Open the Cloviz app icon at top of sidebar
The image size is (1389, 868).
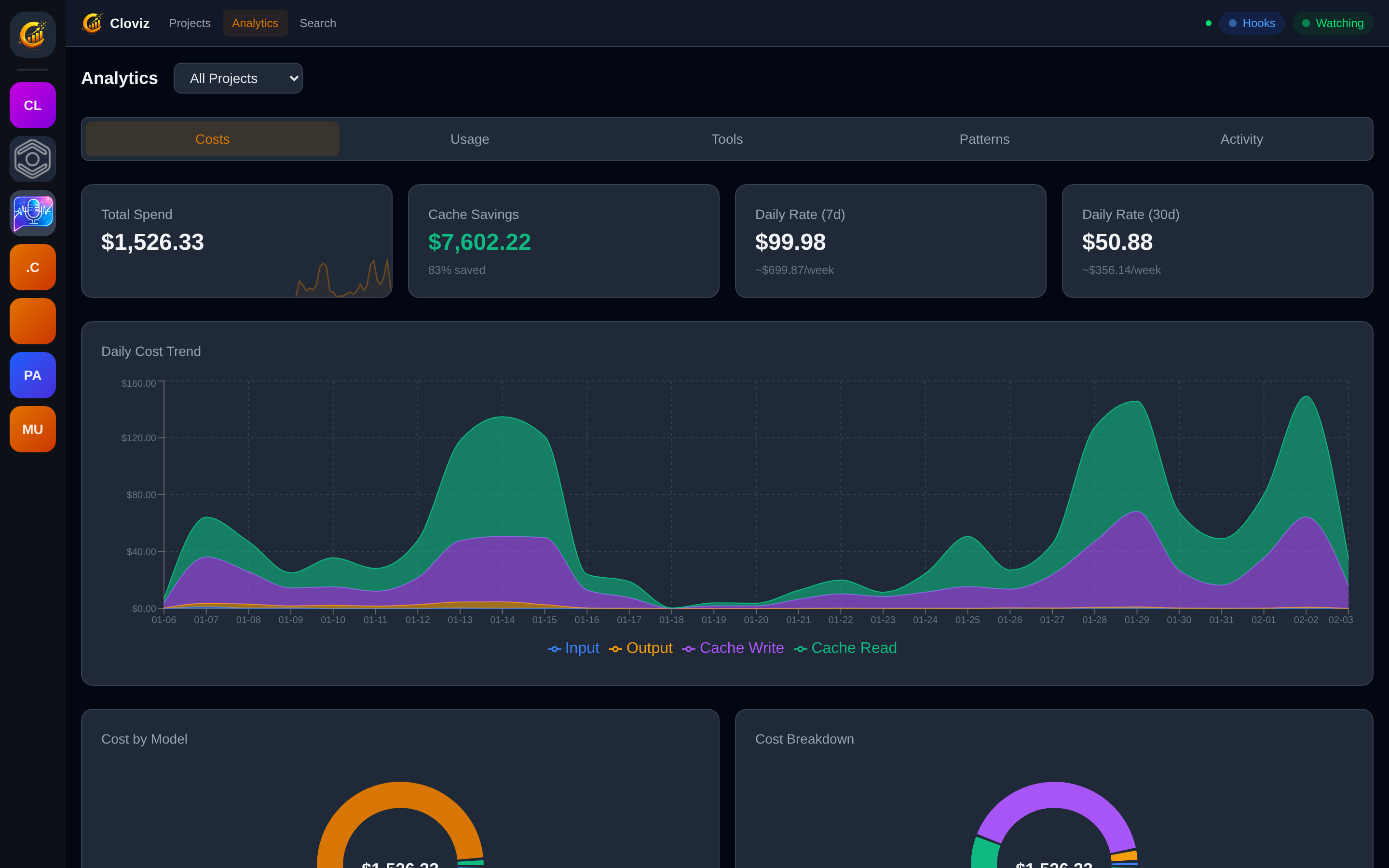pos(33,34)
